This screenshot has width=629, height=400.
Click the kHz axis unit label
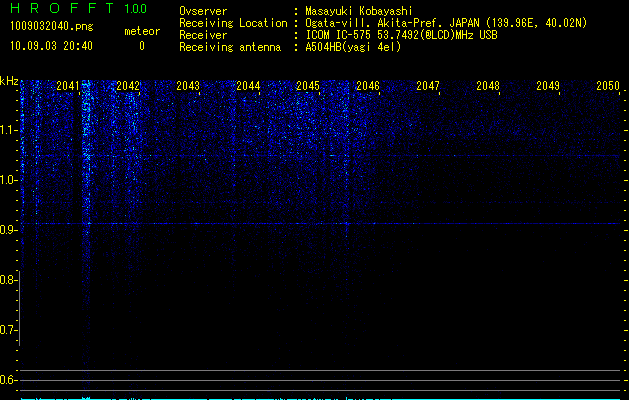9,81
